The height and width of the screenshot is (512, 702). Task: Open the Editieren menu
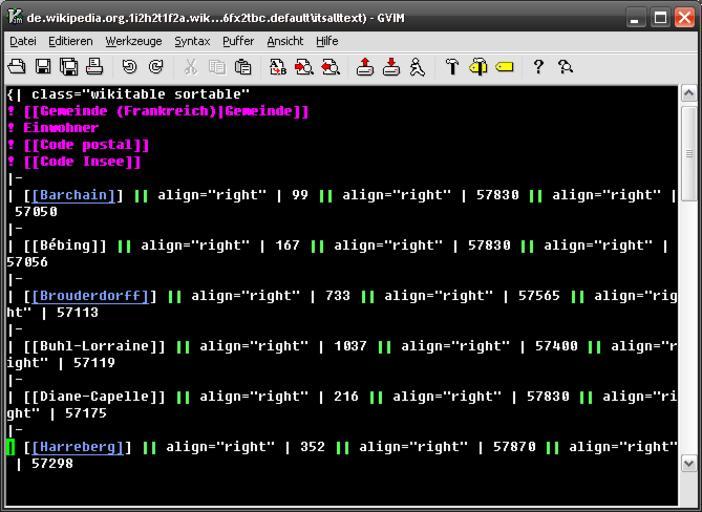70,41
